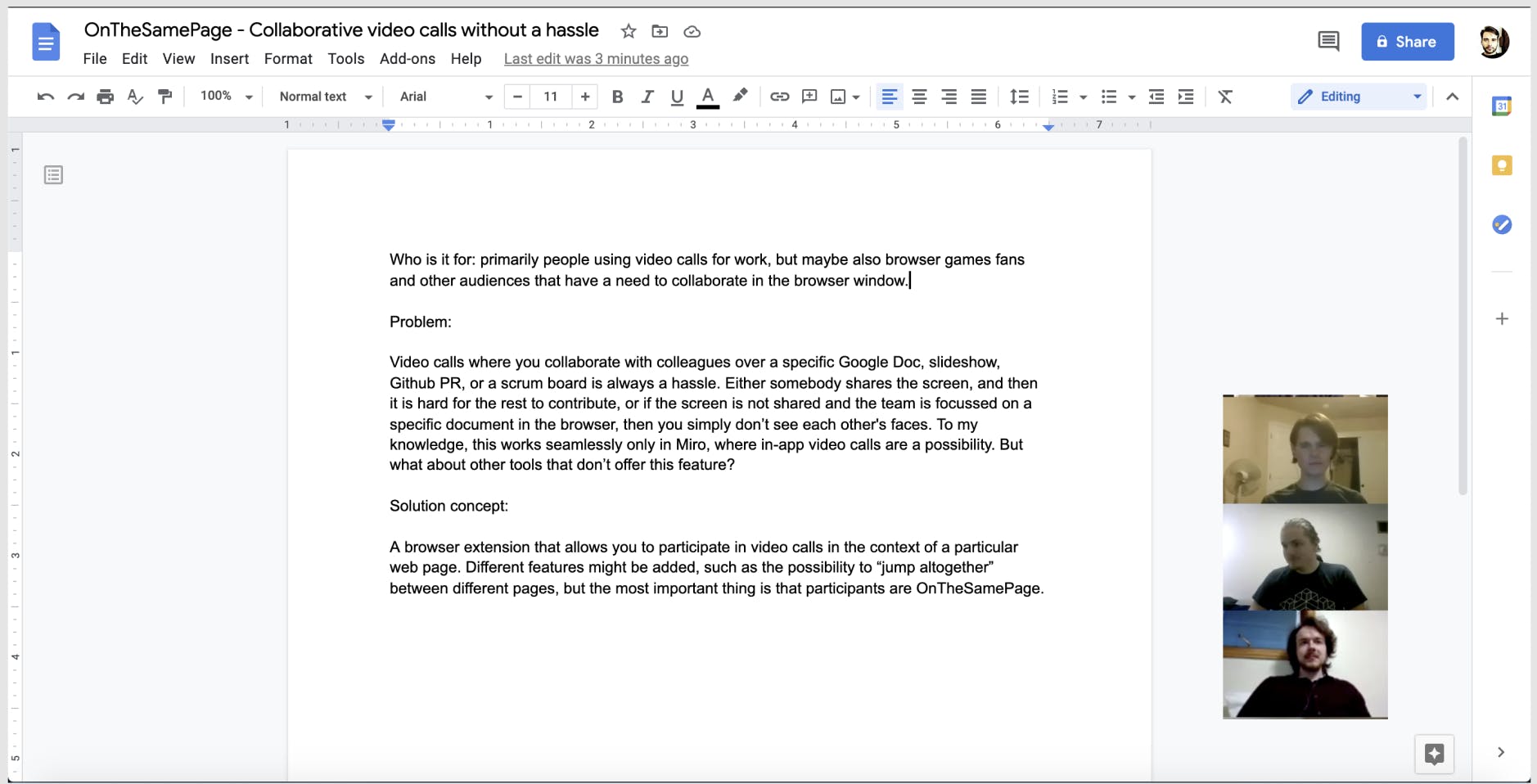Select top participant video thumbnail
The image size is (1537, 784).
point(1305,448)
